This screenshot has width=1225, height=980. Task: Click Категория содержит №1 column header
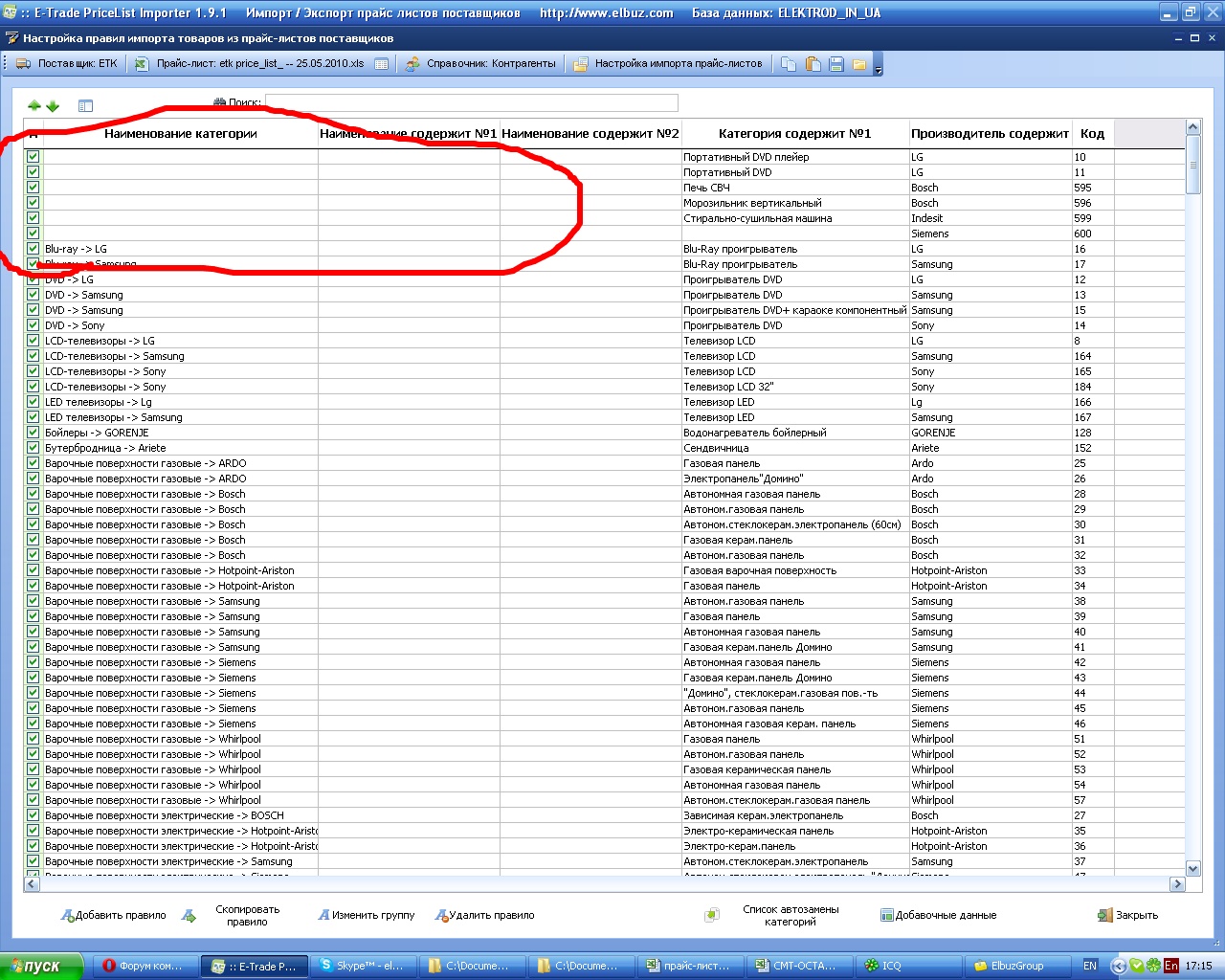coord(795,134)
